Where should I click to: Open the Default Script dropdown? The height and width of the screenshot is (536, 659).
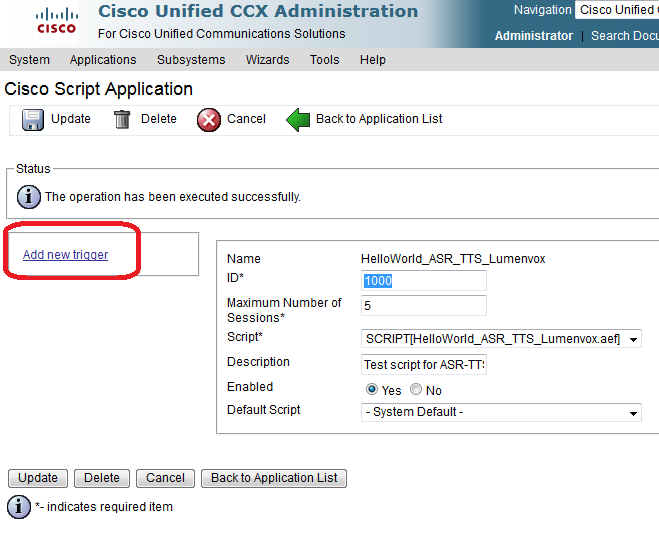coord(501,412)
